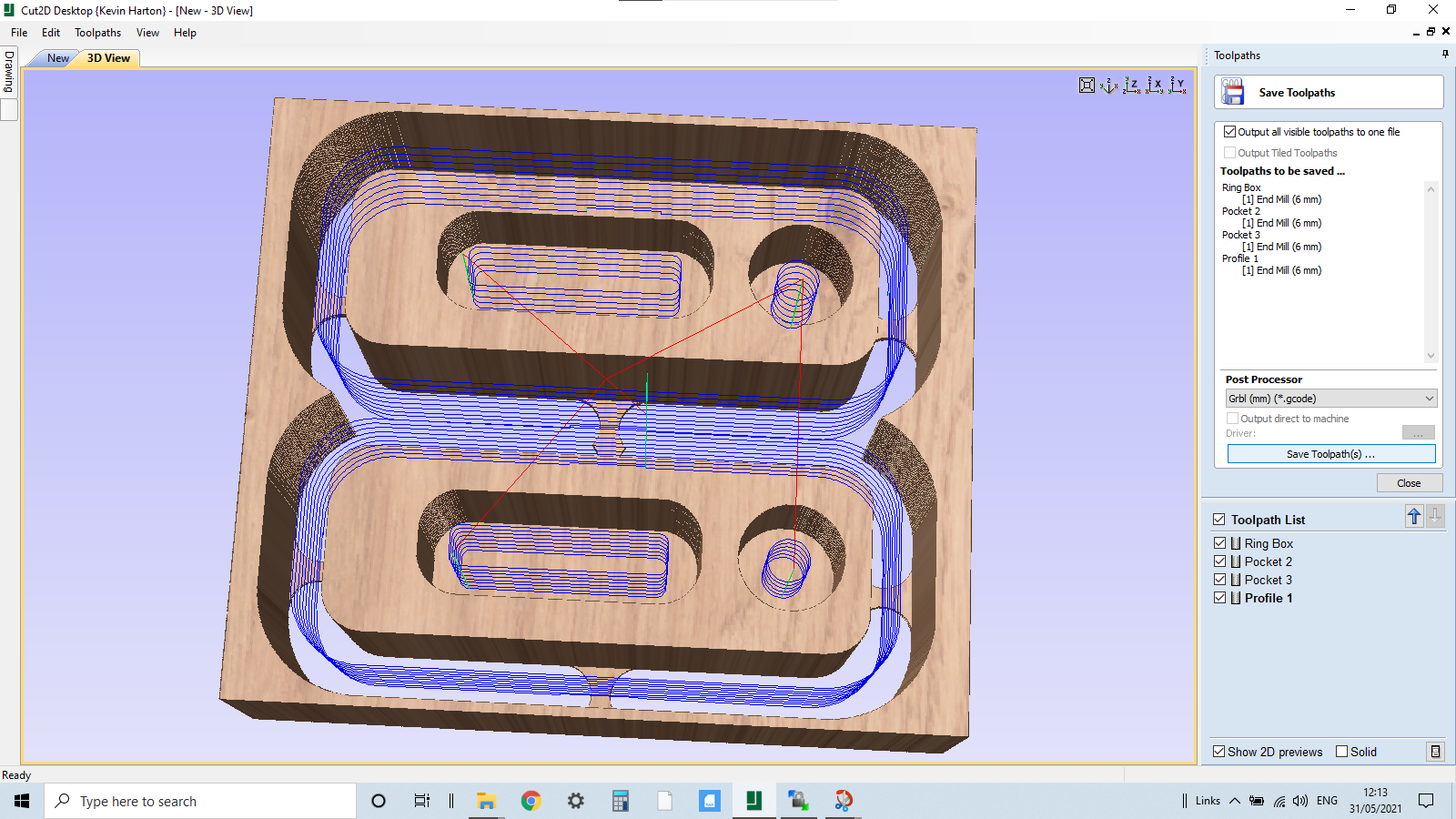Disable Show 2D previews option
Viewport: 1456px width, 819px height.
coord(1218,751)
